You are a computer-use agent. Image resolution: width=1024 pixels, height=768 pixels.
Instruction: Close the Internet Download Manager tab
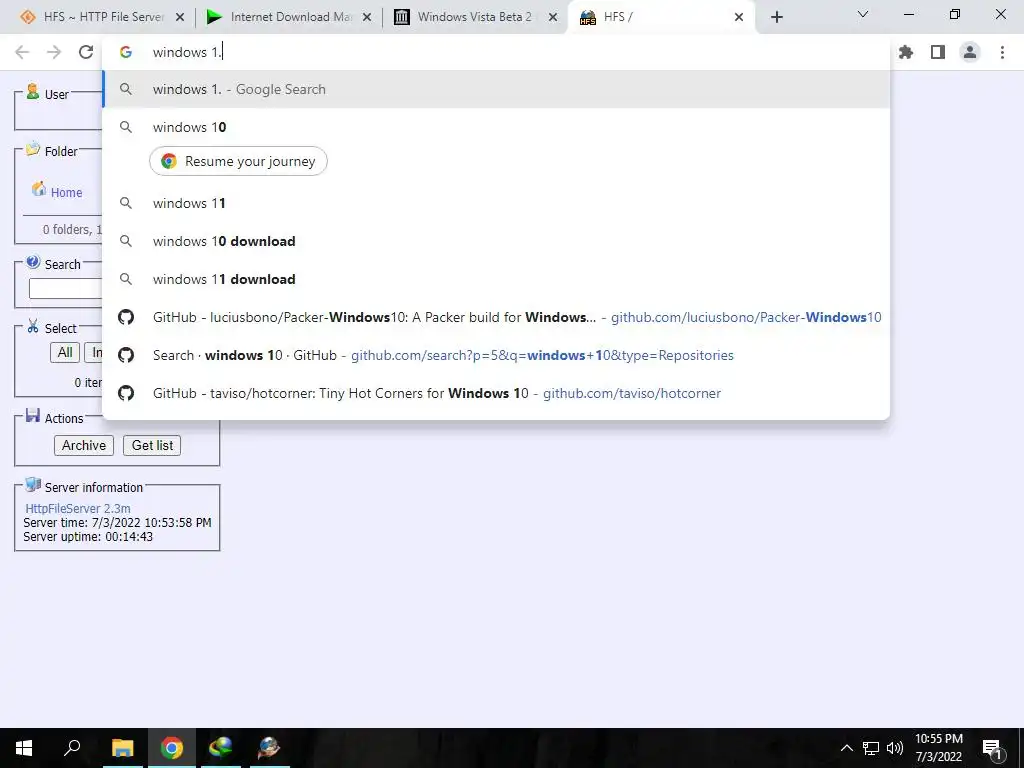(367, 17)
